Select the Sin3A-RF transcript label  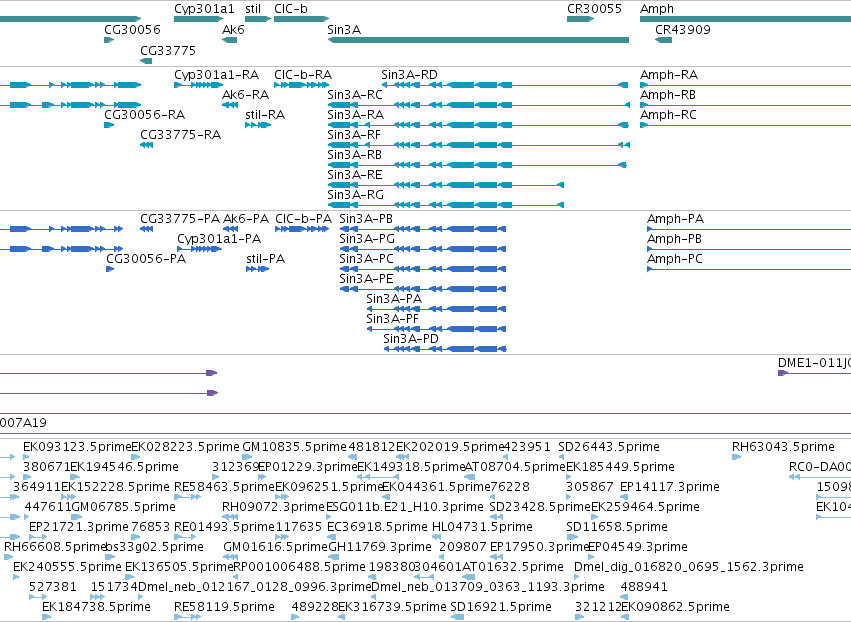tap(354, 135)
